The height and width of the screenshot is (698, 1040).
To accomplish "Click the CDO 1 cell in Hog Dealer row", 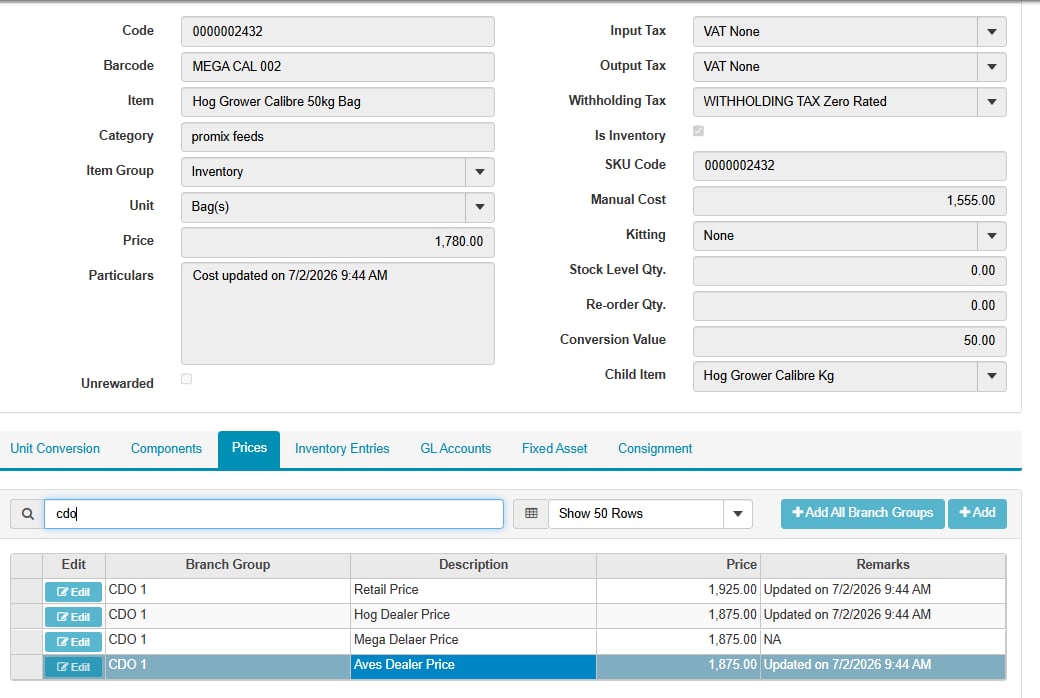I will pyautogui.click(x=228, y=615).
